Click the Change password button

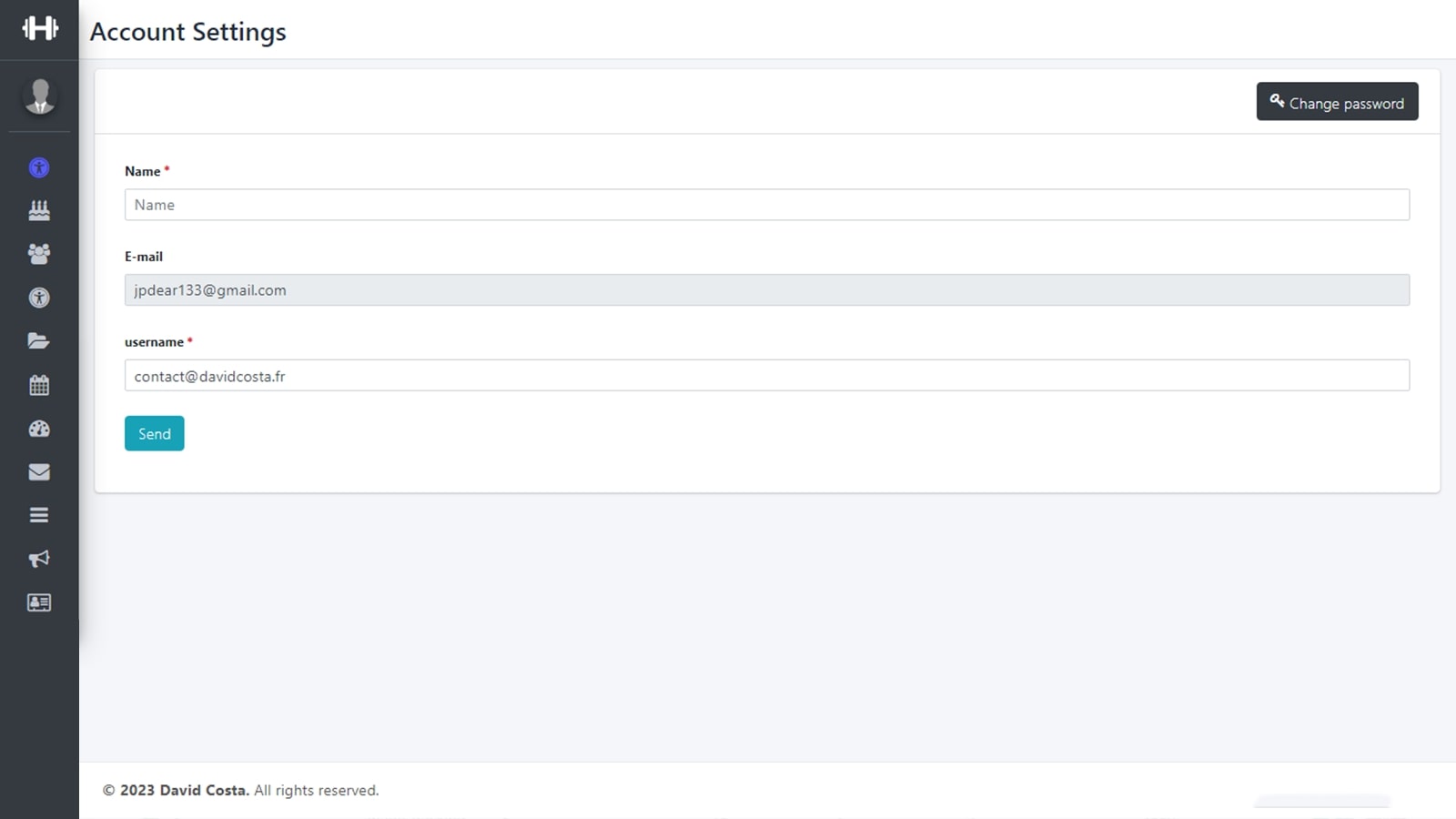tap(1337, 102)
